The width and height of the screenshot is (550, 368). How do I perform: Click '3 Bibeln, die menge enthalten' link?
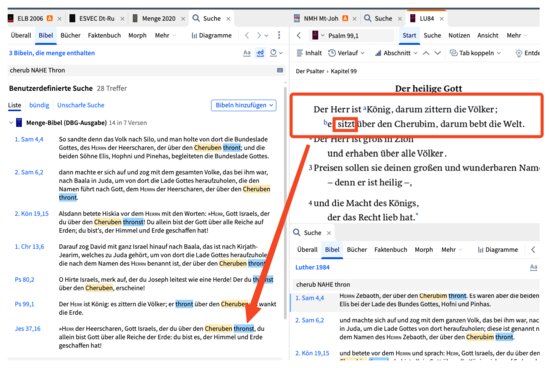(52, 53)
